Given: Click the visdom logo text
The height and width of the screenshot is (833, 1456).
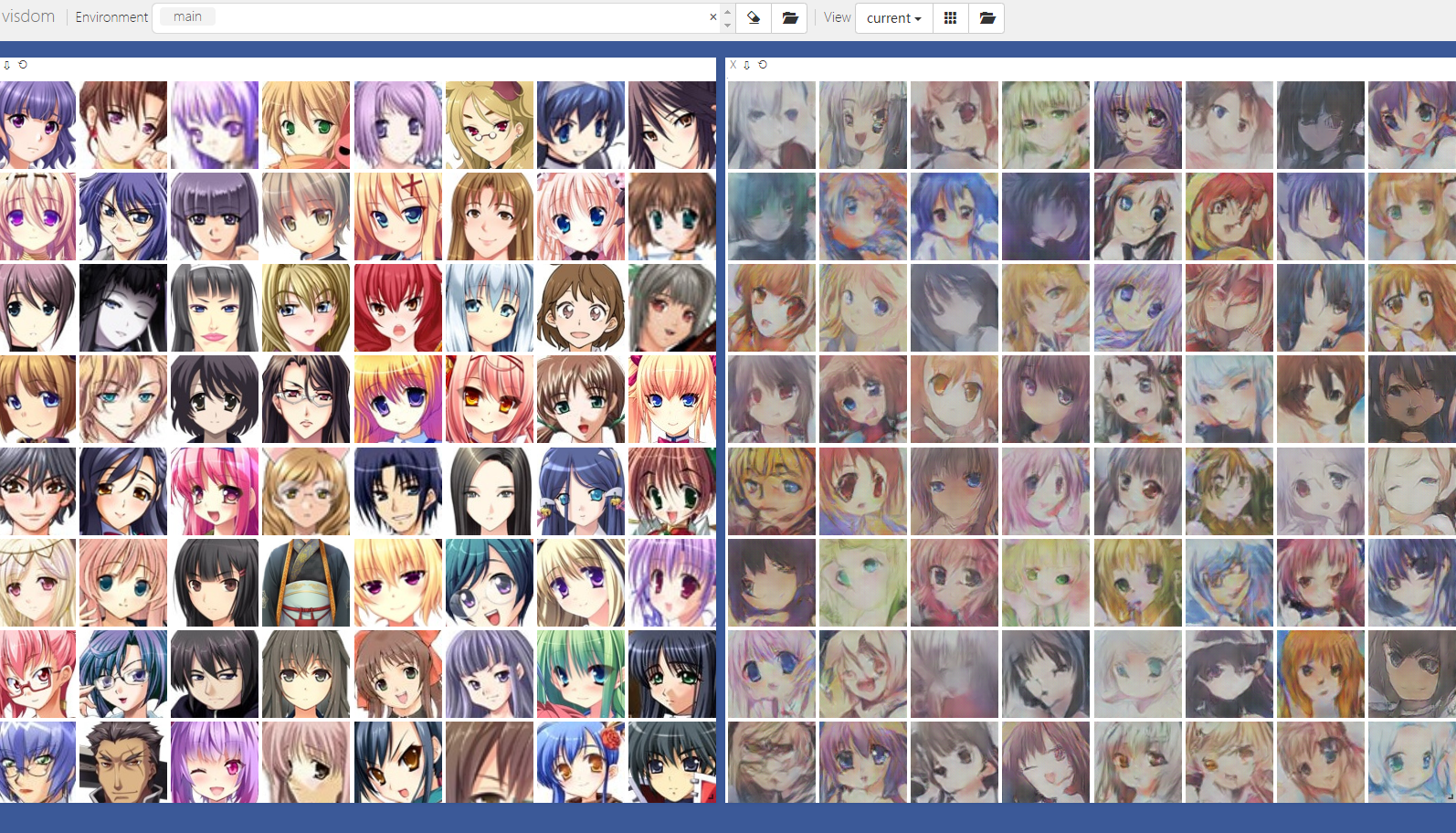Looking at the screenshot, I should tap(28, 16).
